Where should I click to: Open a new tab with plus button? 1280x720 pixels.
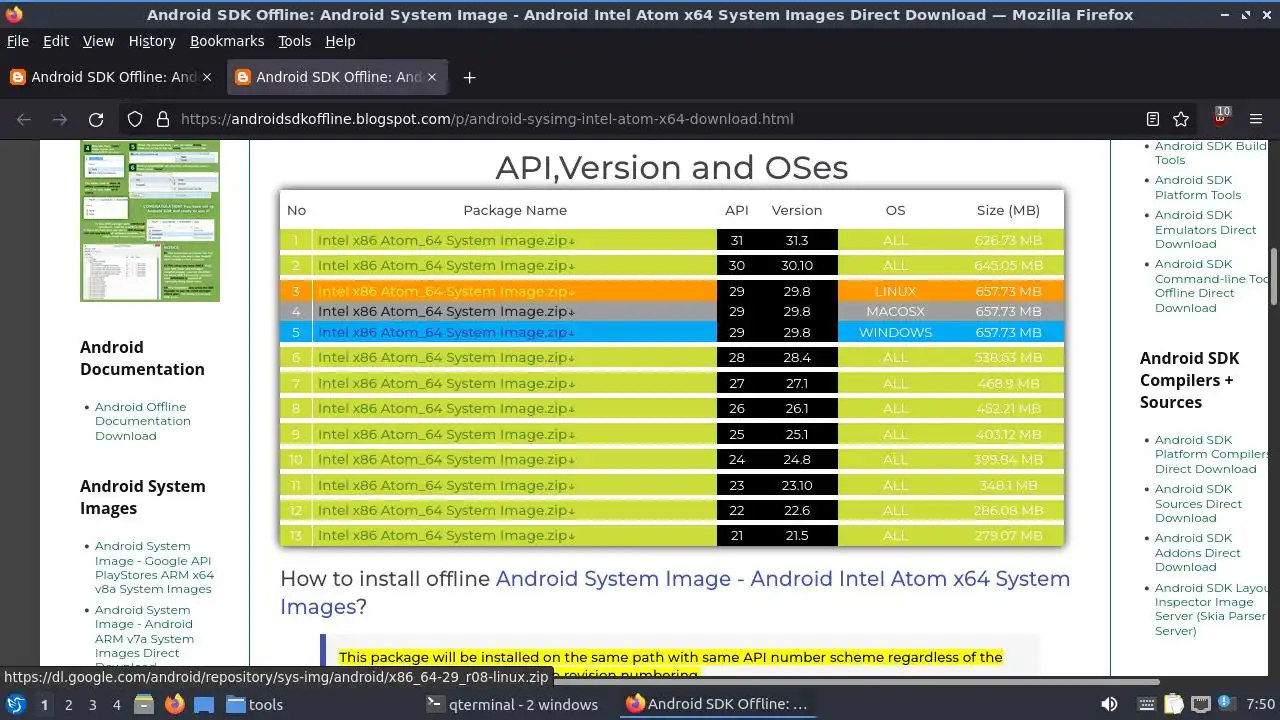[x=469, y=77]
